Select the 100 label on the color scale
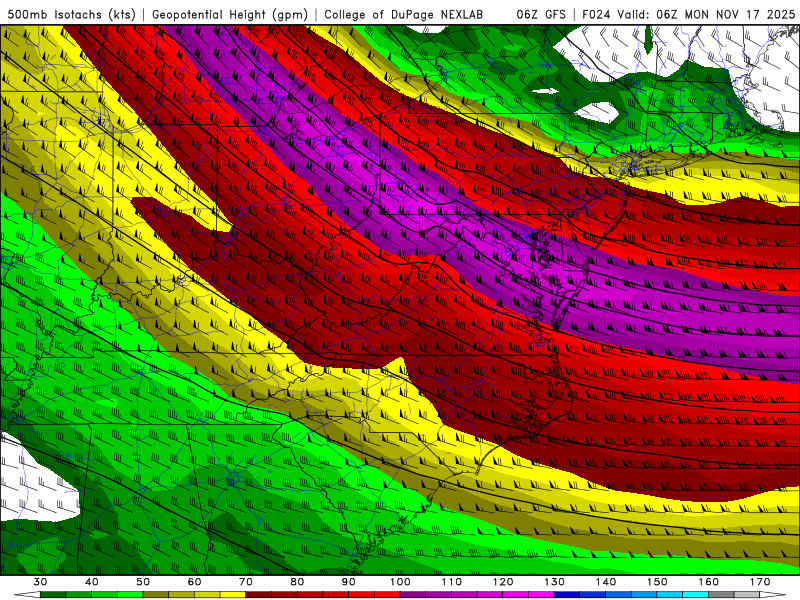800x600 pixels. 400,582
